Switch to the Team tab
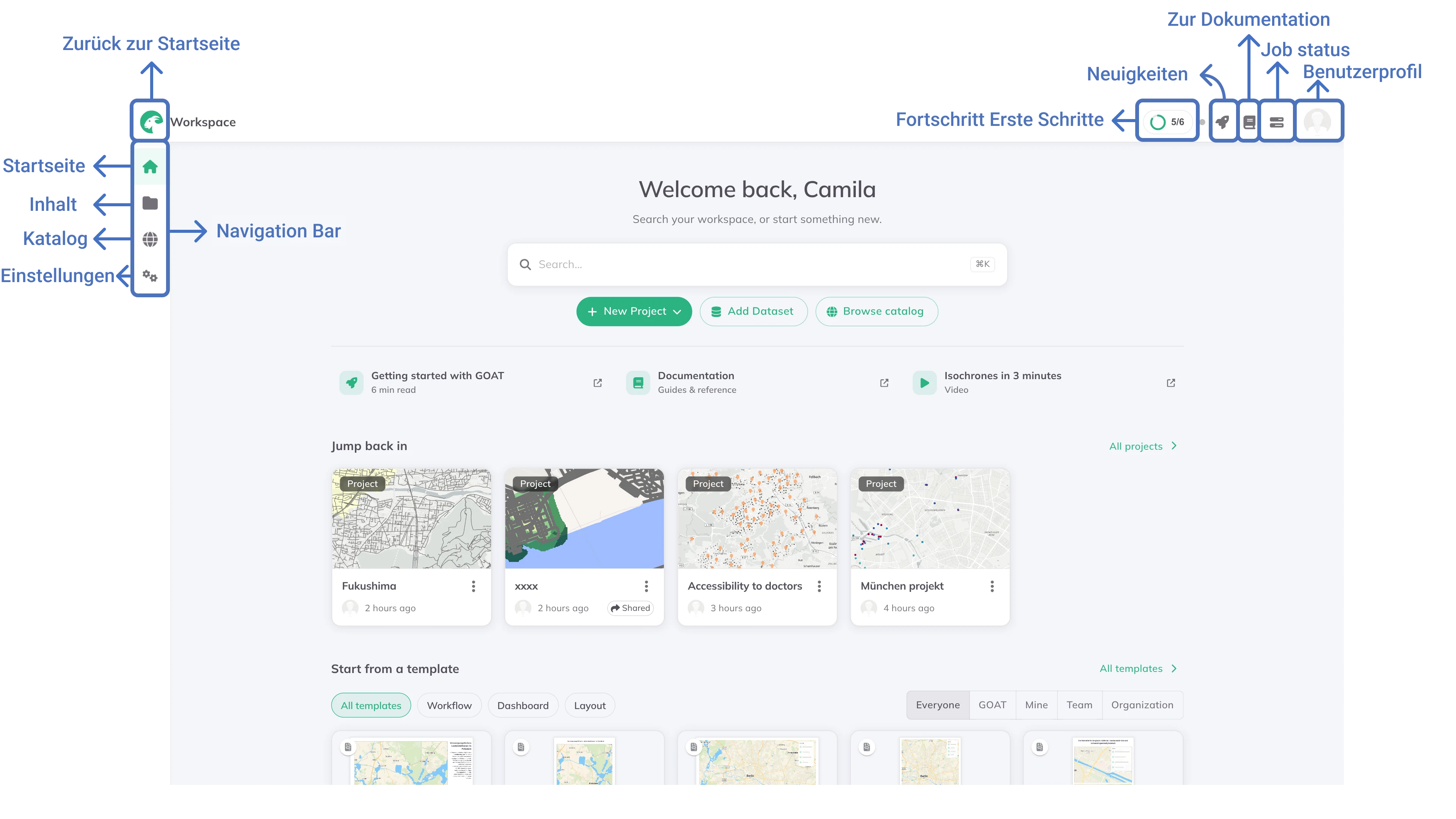Screen dimensions: 1456x819 tap(1079, 705)
